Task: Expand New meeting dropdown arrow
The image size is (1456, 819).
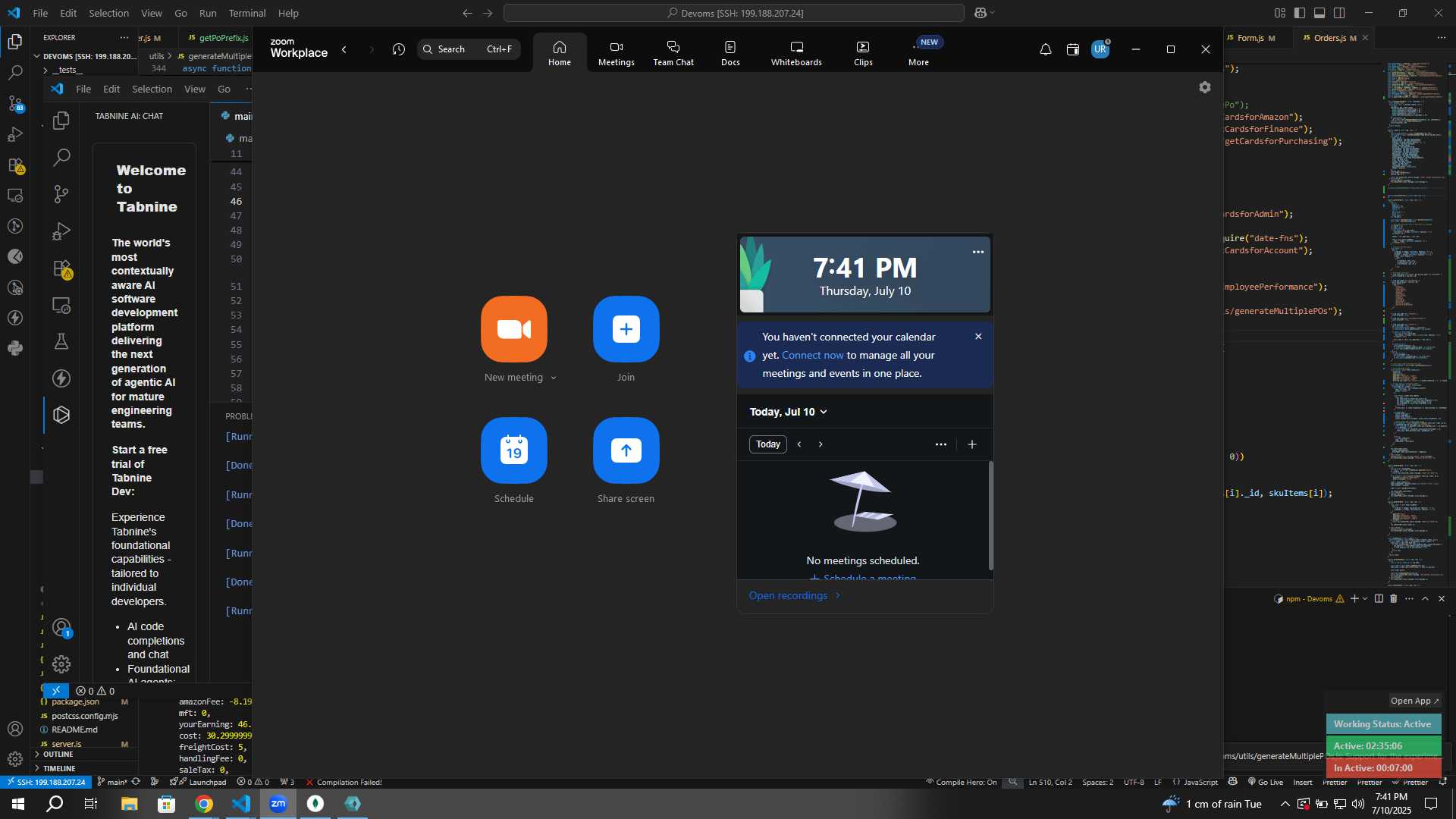Action: [554, 378]
